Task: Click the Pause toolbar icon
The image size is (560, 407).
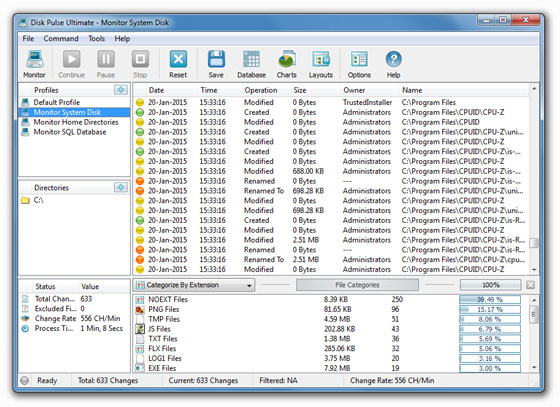Action: (x=106, y=59)
